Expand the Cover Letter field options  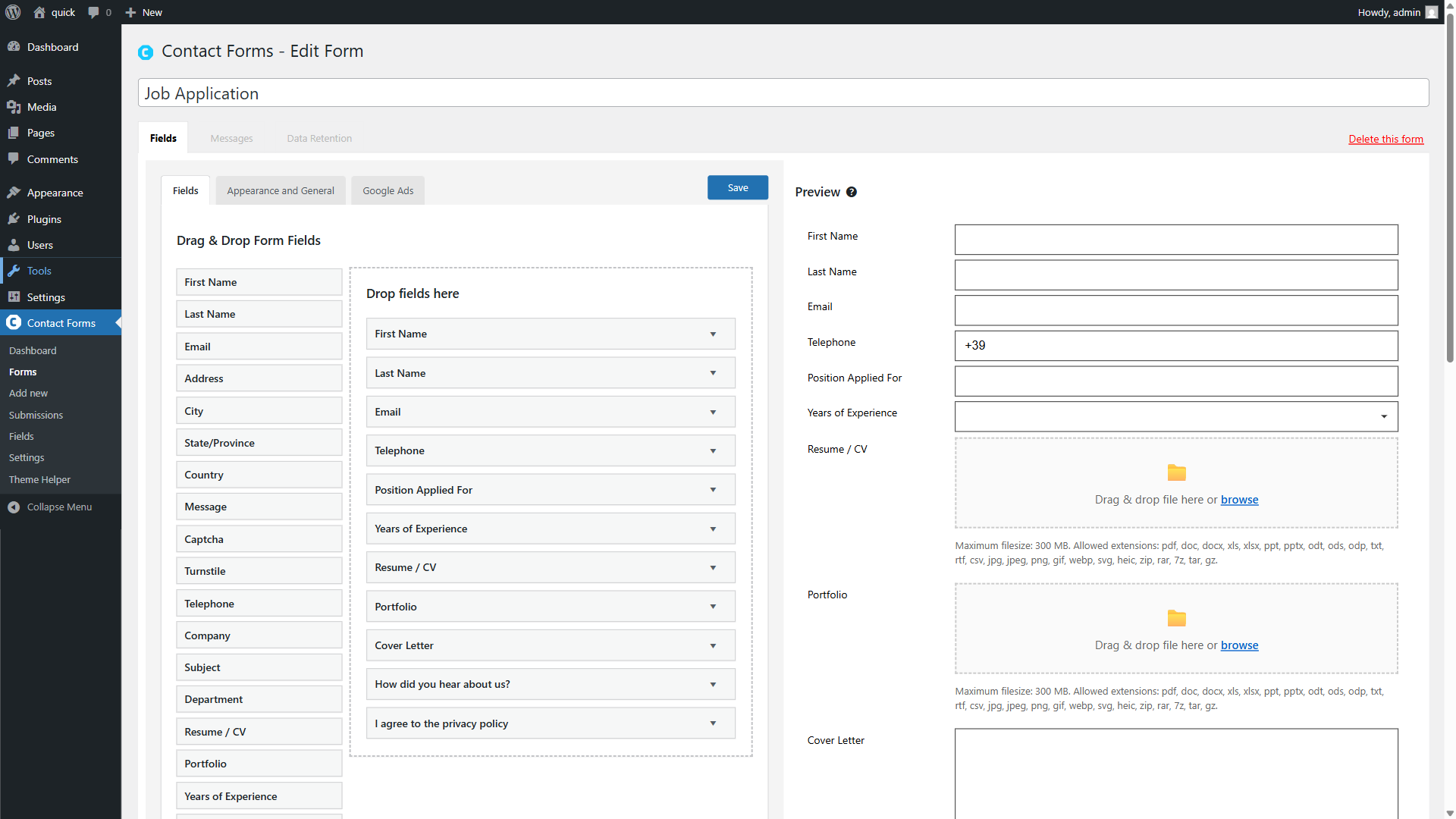tap(713, 646)
